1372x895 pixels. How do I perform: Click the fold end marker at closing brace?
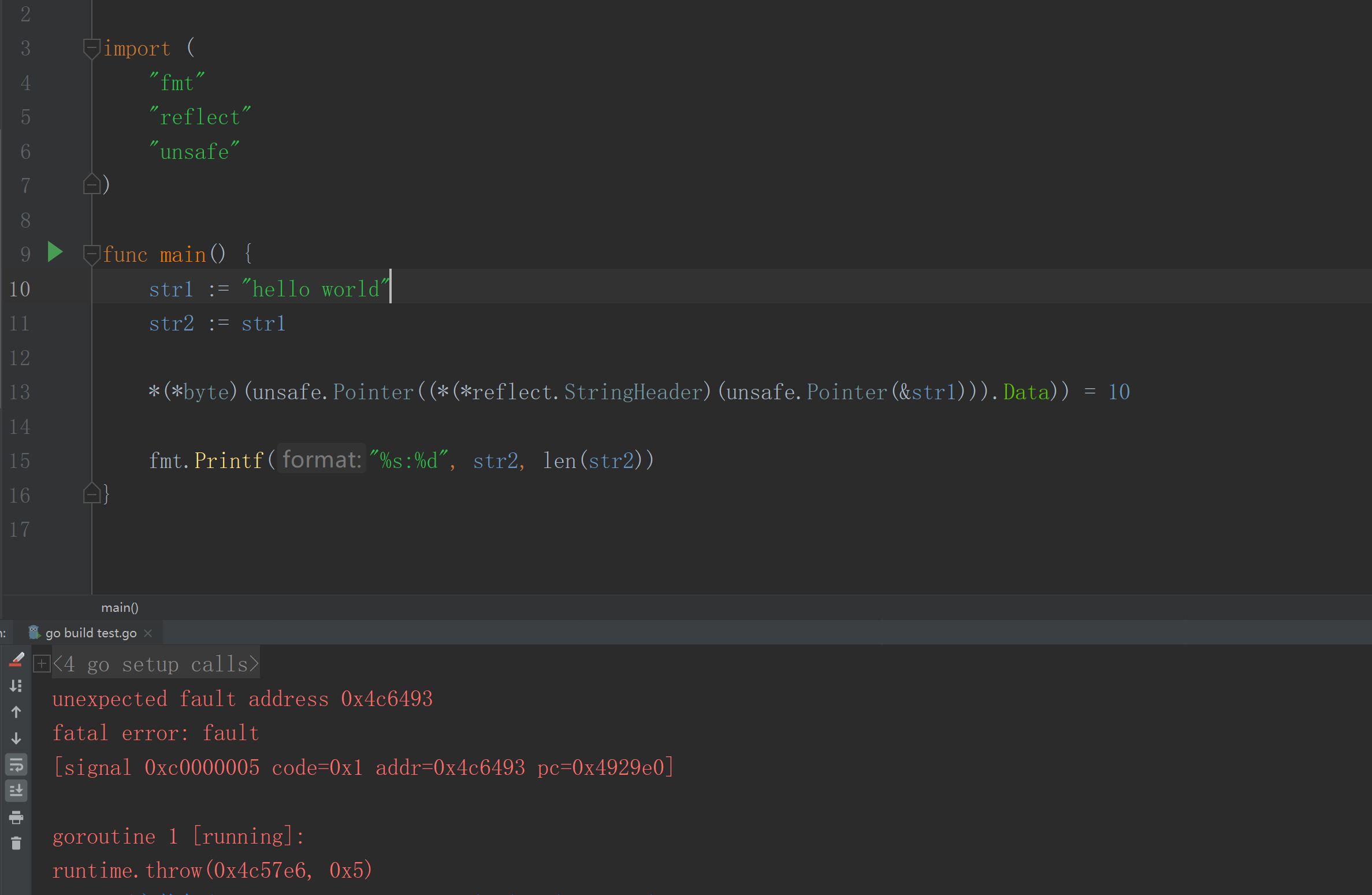point(91,494)
